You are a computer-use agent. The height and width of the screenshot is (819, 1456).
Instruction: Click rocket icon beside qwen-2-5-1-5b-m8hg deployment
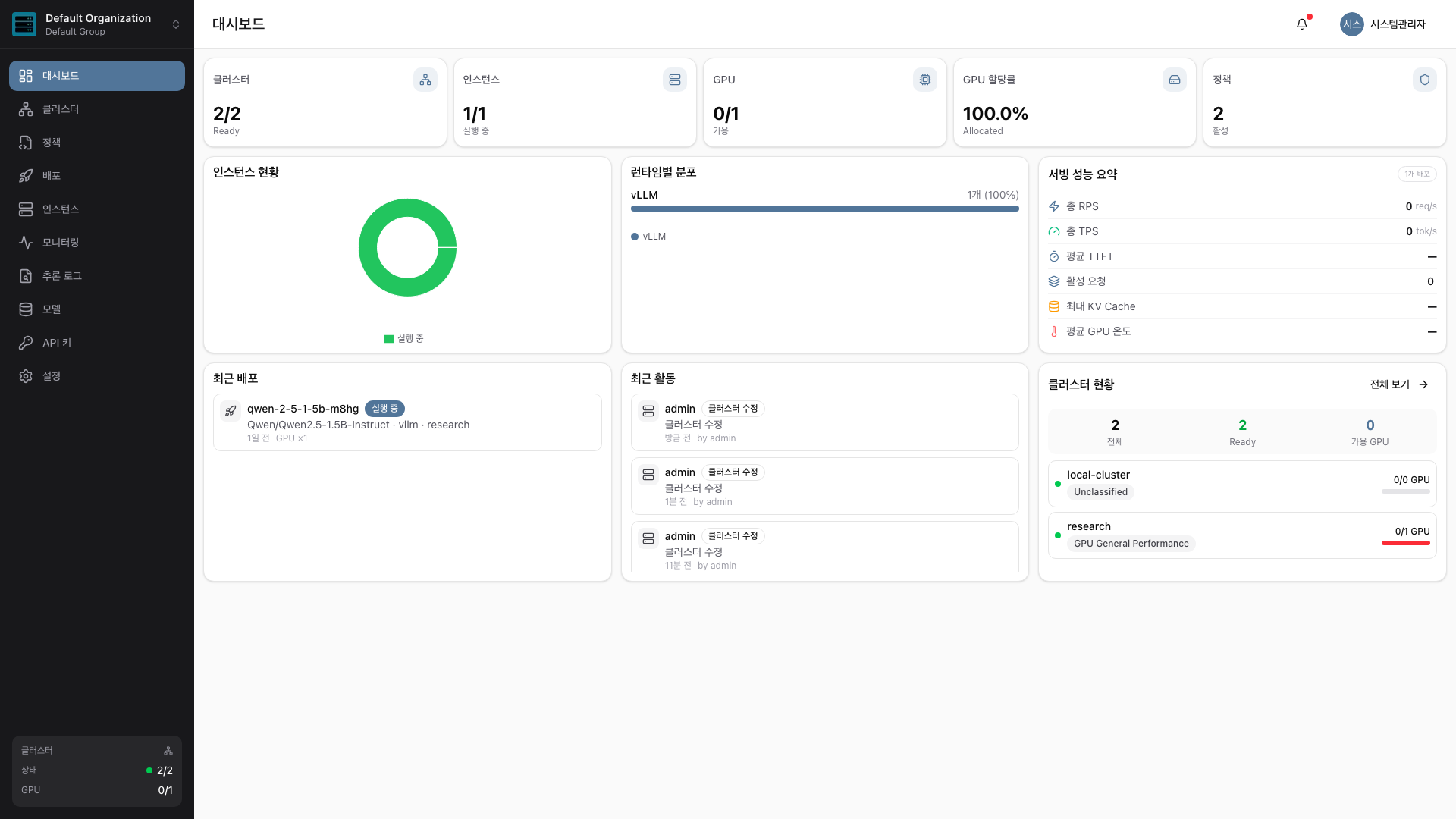[231, 411]
